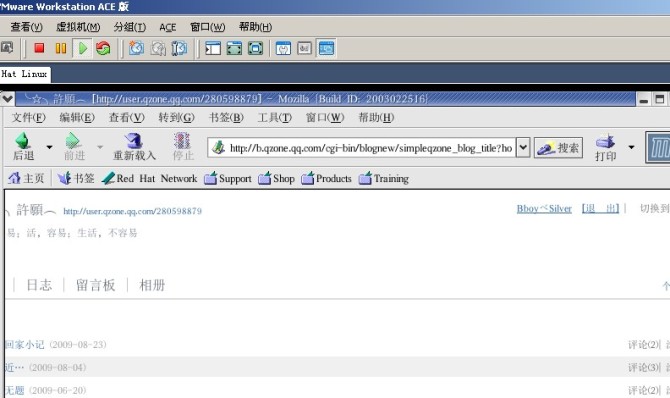This screenshot has width=670, height=398.
Task: Reset the VM using the circular arrow icon
Action: (x=103, y=48)
